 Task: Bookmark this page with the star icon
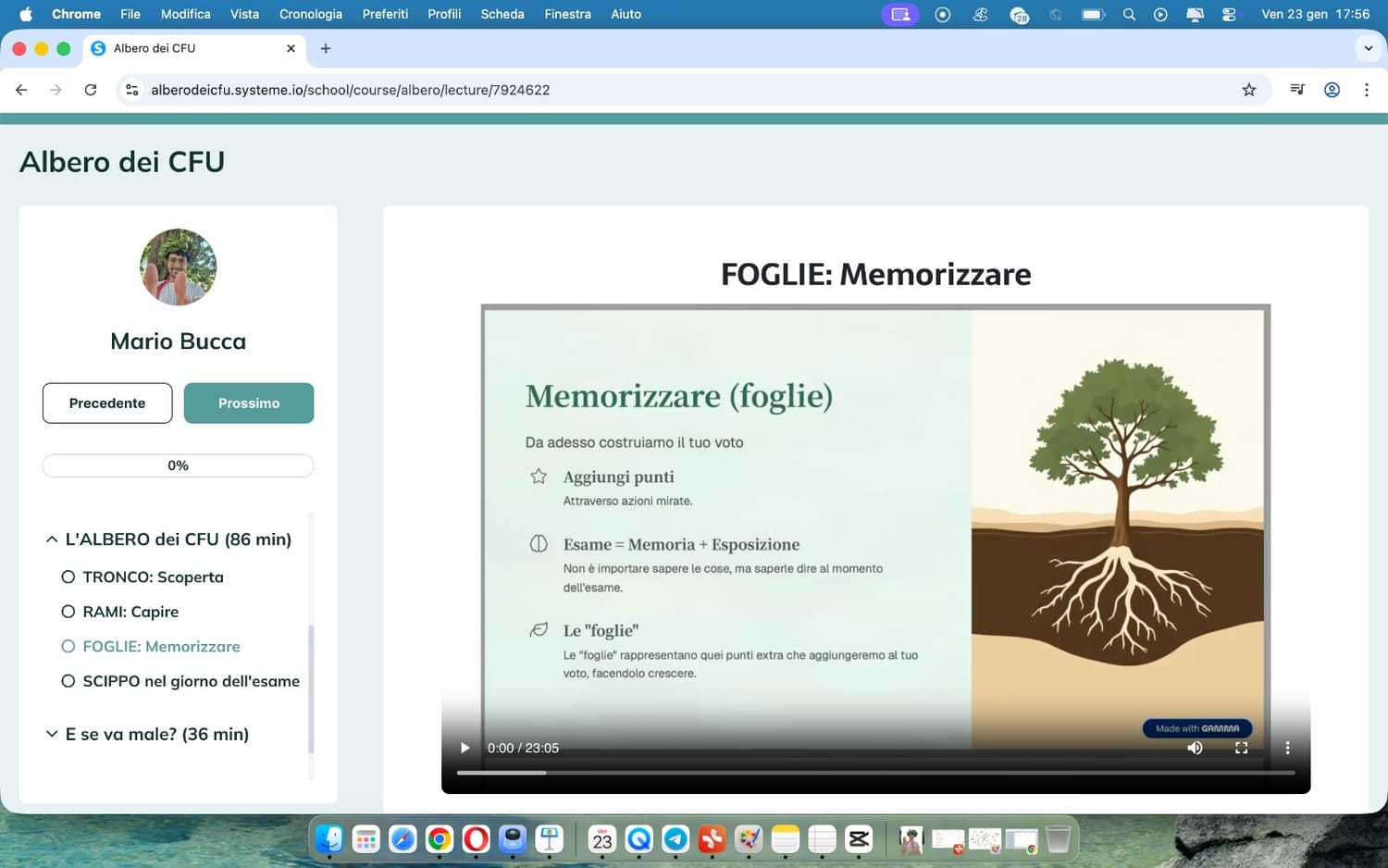click(x=1249, y=90)
